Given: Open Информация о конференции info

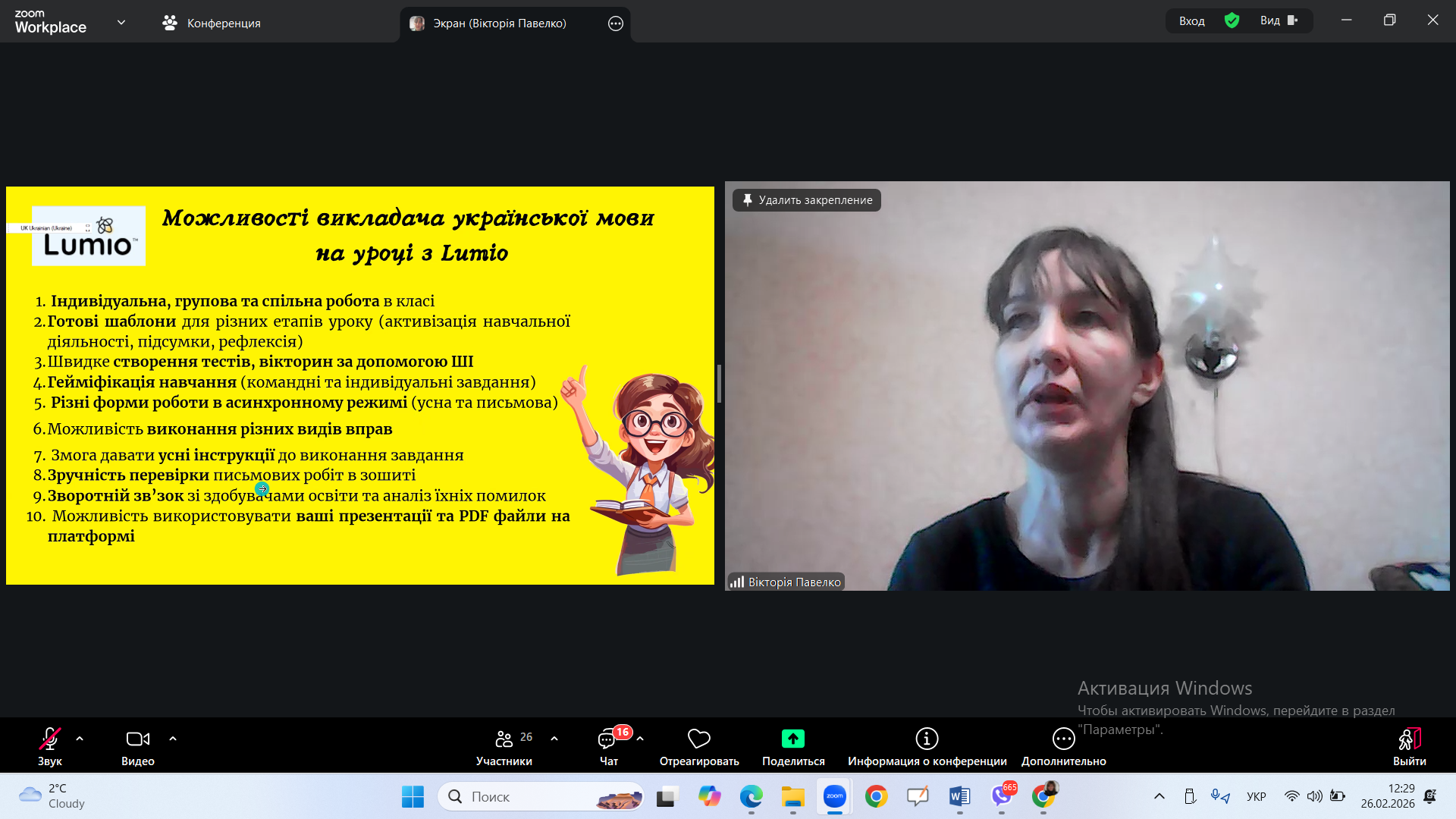Looking at the screenshot, I should tap(927, 739).
